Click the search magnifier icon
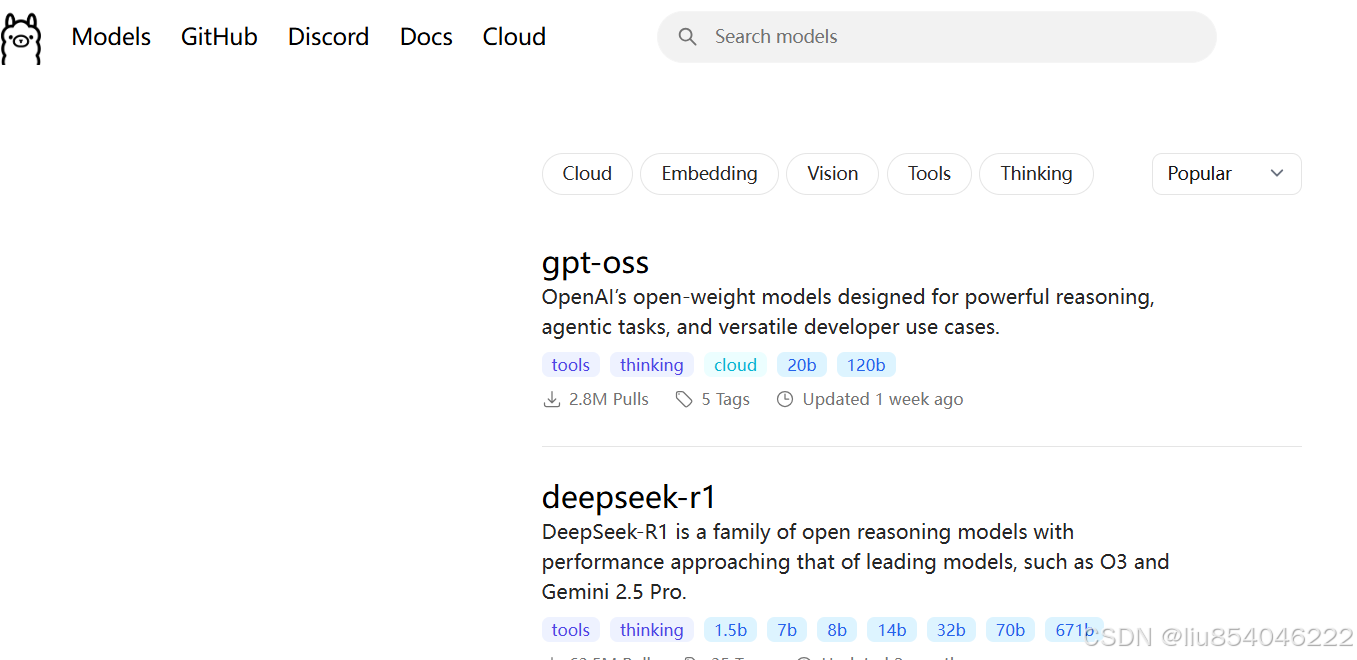The width and height of the screenshot is (1357, 660). pos(687,37)
